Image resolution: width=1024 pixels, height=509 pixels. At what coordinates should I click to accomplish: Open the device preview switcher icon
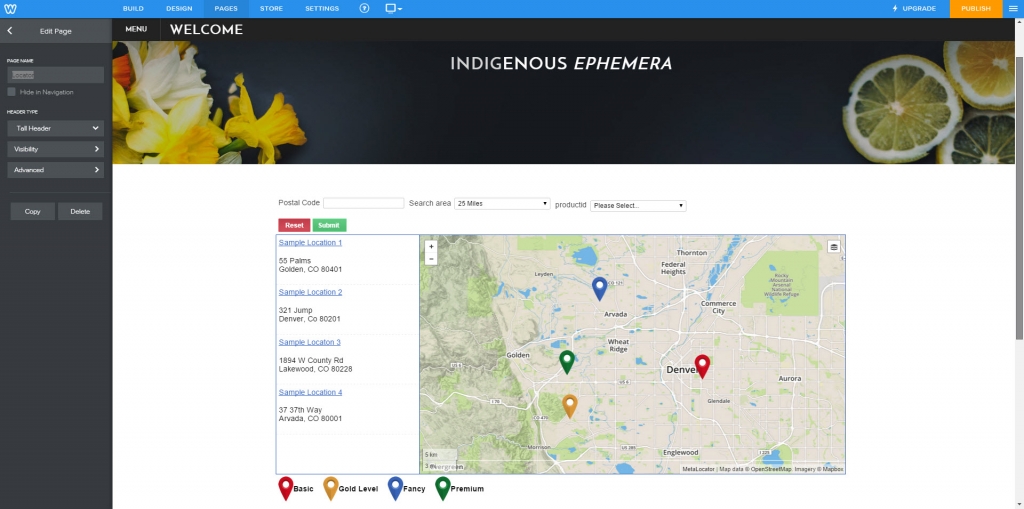[393, 8]
